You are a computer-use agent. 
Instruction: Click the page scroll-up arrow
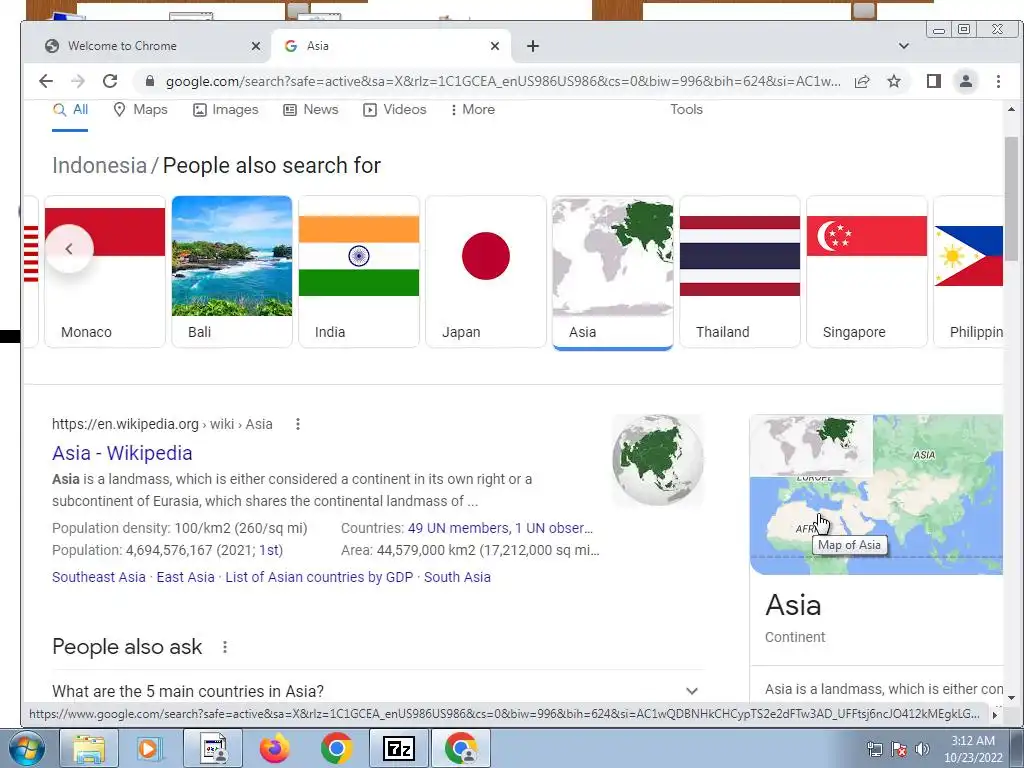[1011, 110]
